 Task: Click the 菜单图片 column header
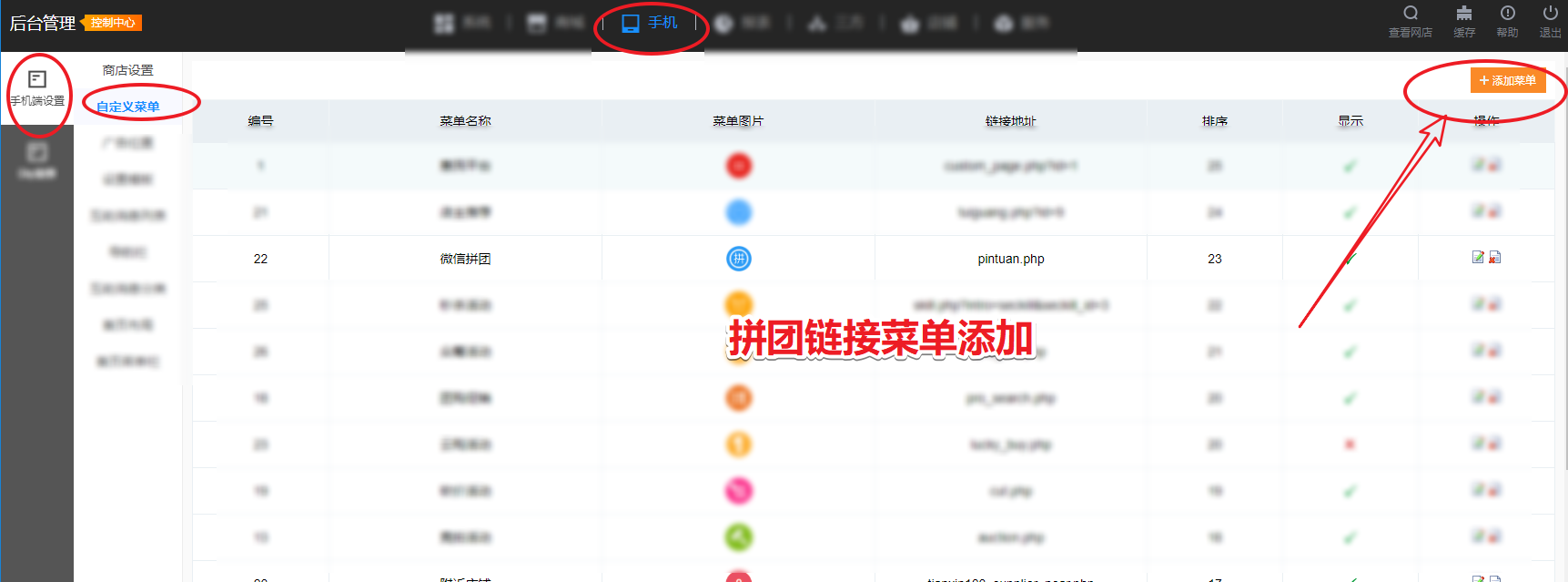pos(738,121)
